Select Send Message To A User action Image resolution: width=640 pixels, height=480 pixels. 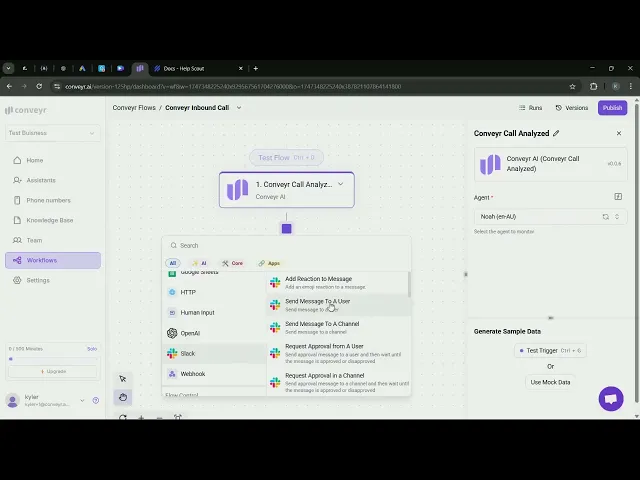pyautogui.click(x=338, y=305)
